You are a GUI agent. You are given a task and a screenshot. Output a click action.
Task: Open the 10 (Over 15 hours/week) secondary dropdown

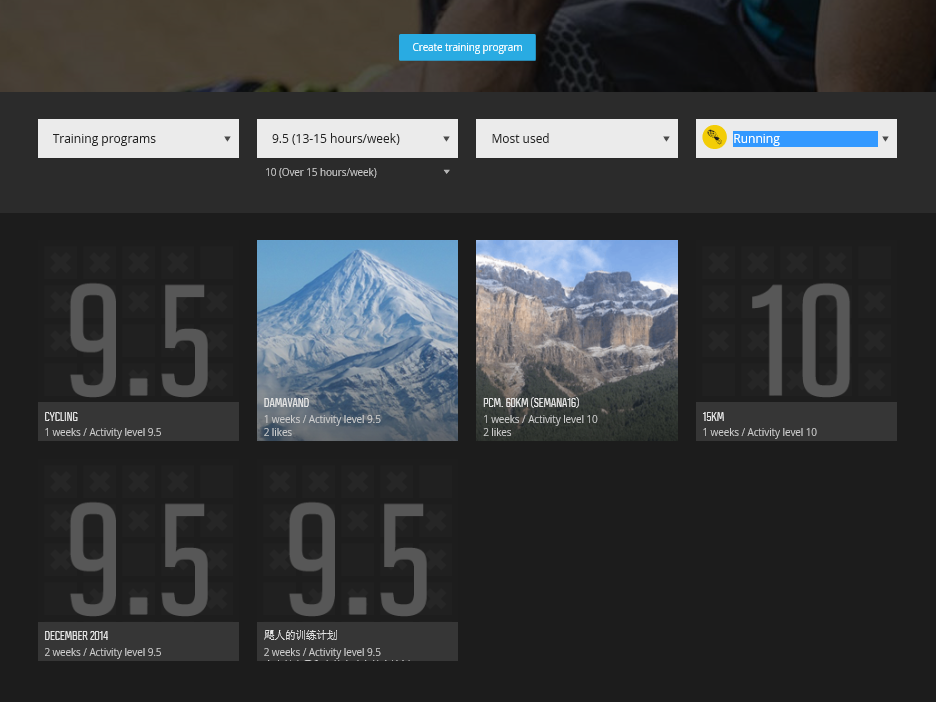click(x=358, y=172)
